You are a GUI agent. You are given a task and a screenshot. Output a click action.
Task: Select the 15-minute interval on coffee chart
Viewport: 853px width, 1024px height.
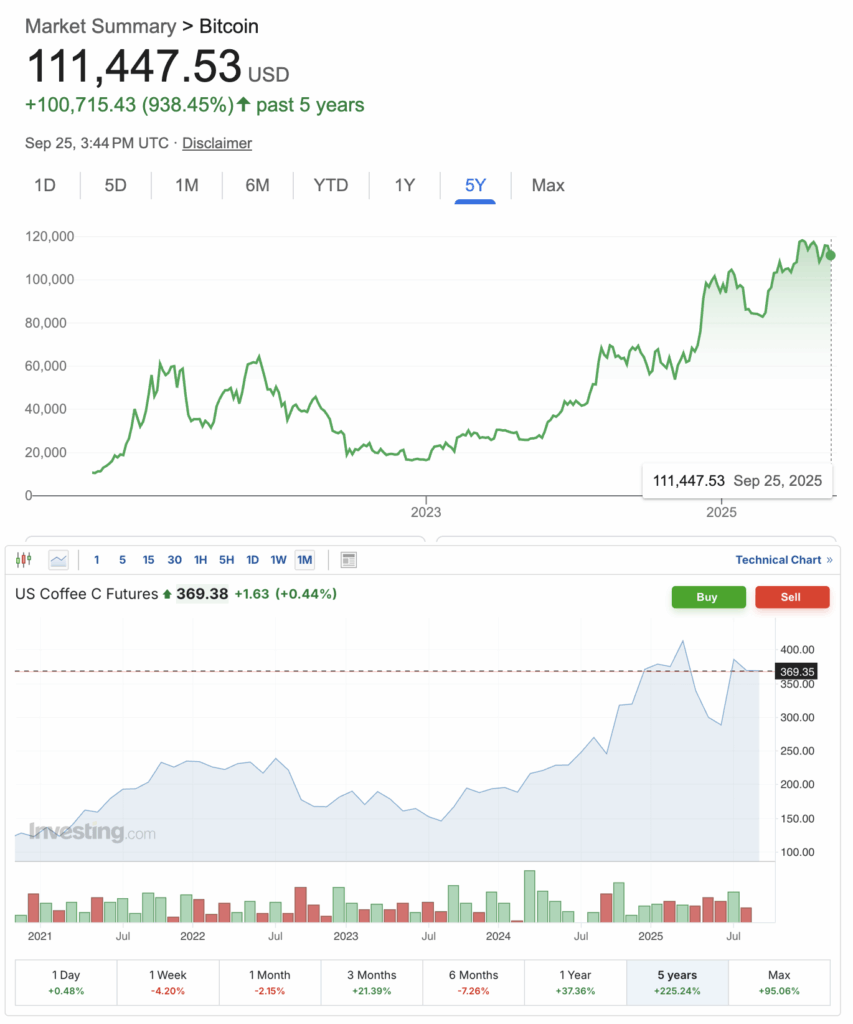(148, 560)
